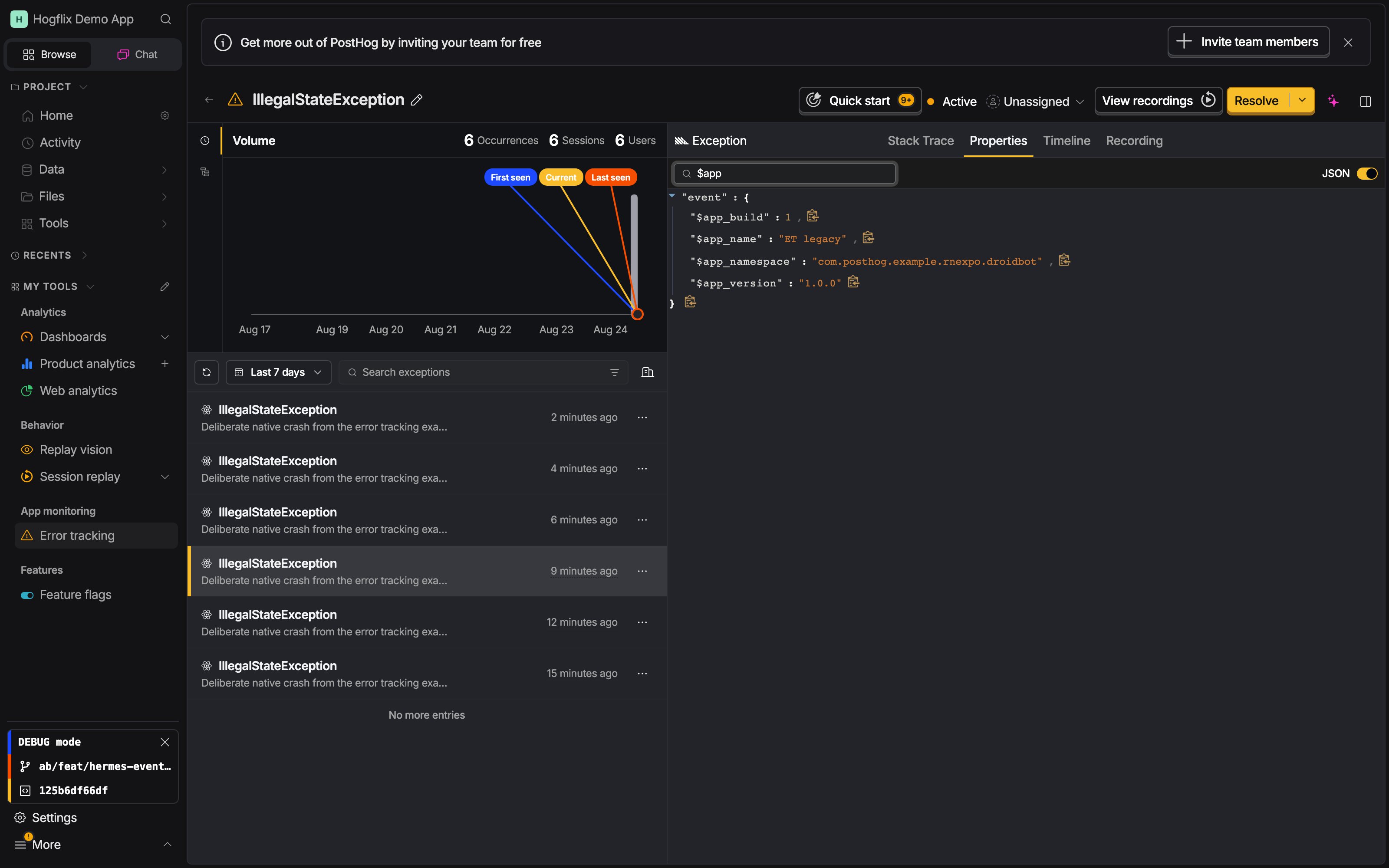The image size is (1389, 868).
Task: Click the refresh icon for the exception list
Action: coord(207,372)
